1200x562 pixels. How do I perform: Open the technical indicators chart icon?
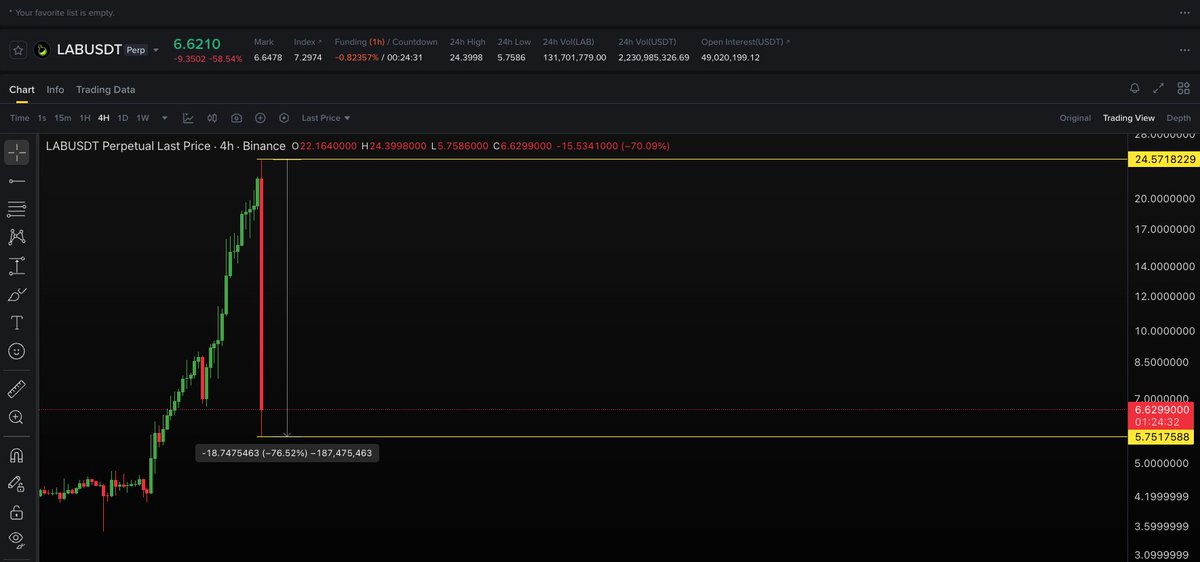188,118
